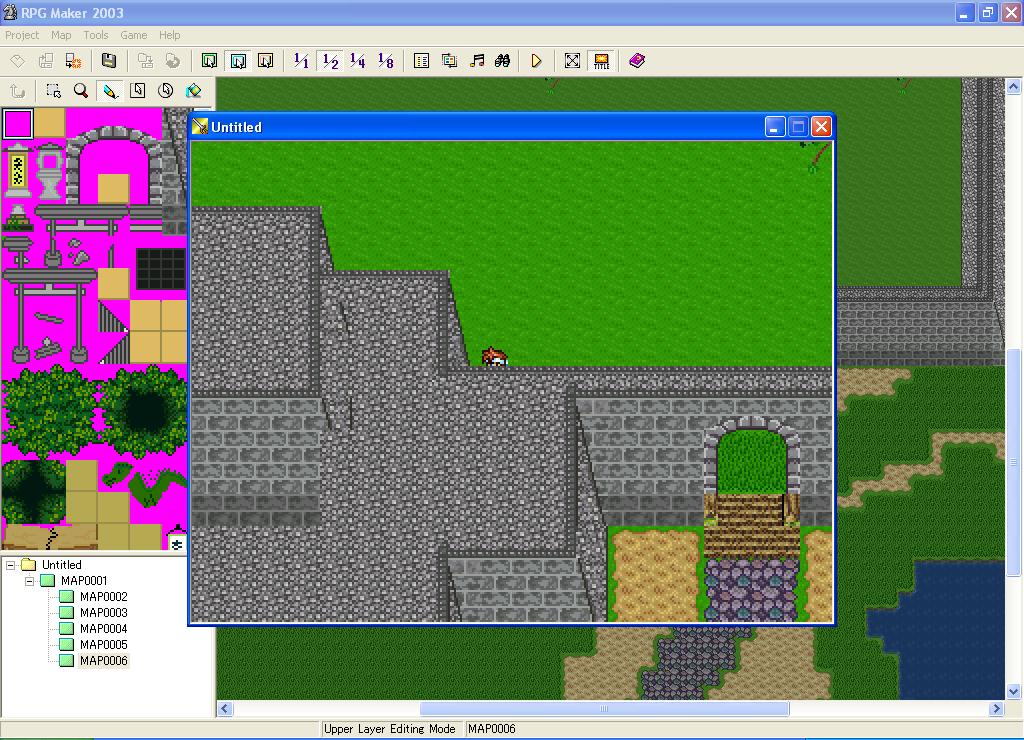1024x740 pixels.
Task: Collapse the MAP0001 tree node
Action: pos(29,581)
